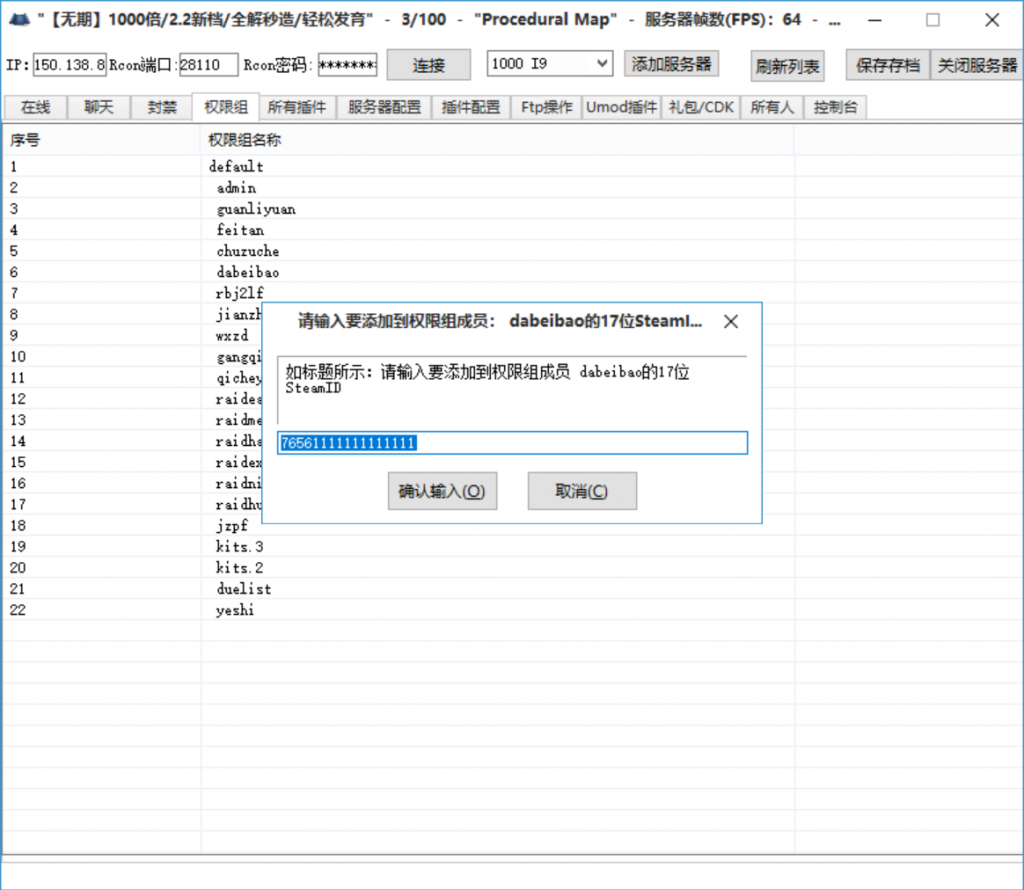This screenshot has width=1024, height=890.
Task: Open the 所有插件 tab
Action: (x=297, y=107)
